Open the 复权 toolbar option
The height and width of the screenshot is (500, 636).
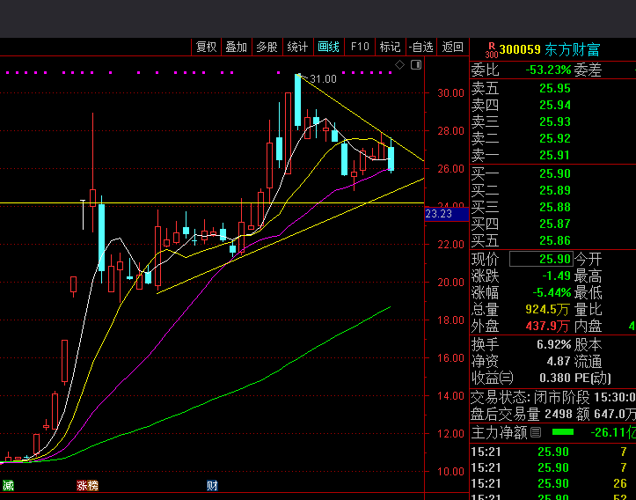[x=206, y=47]
